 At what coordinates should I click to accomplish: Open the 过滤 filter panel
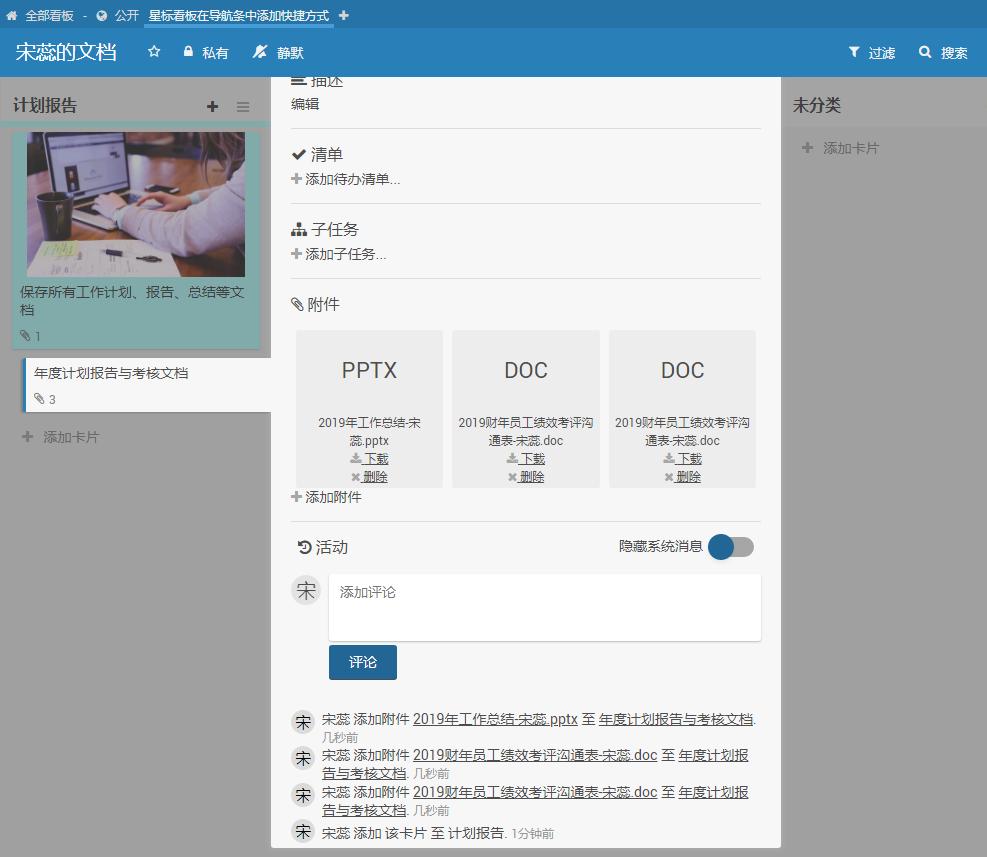pos(872,52)
